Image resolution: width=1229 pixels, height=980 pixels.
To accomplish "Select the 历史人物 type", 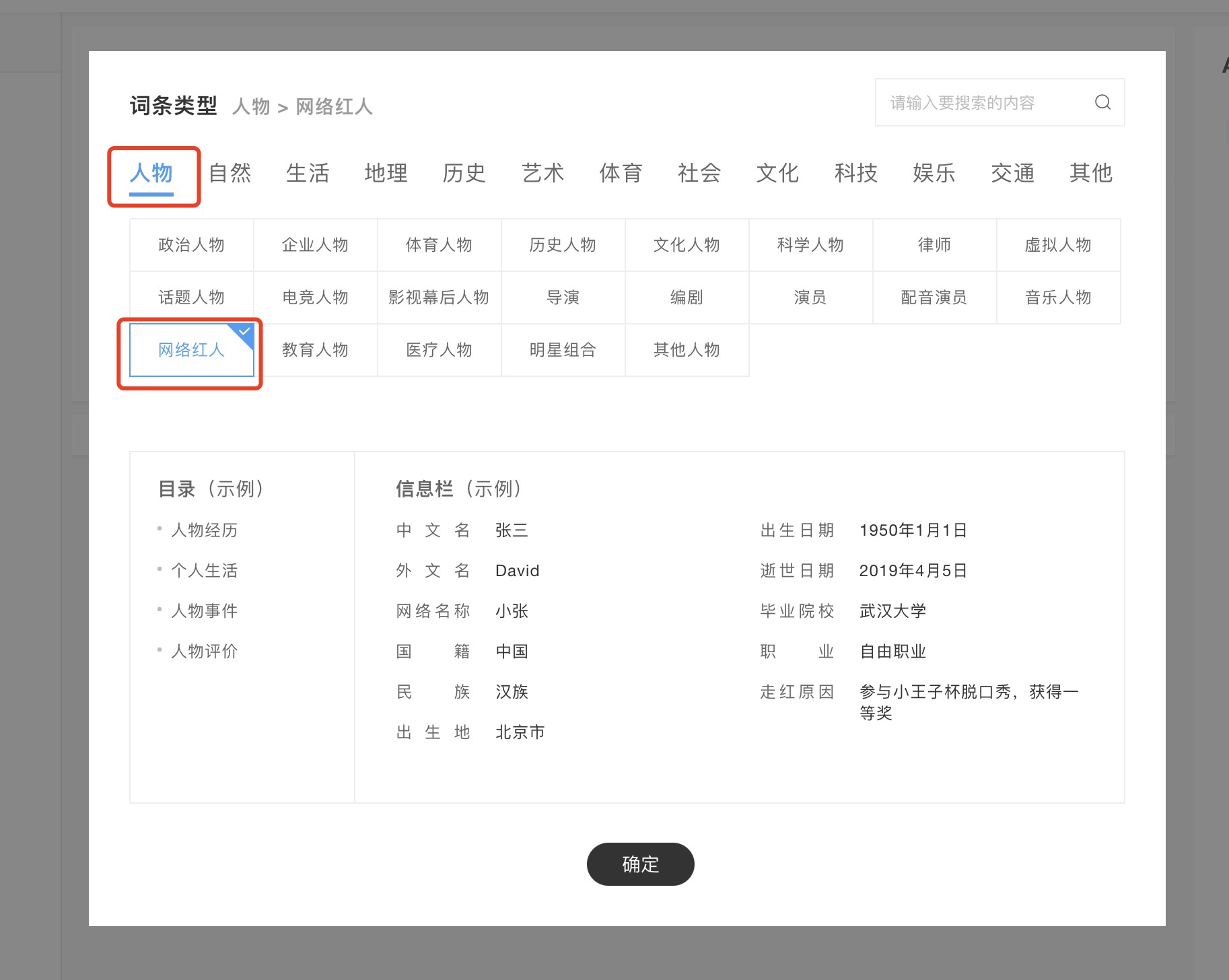I will tap(563, 245).
